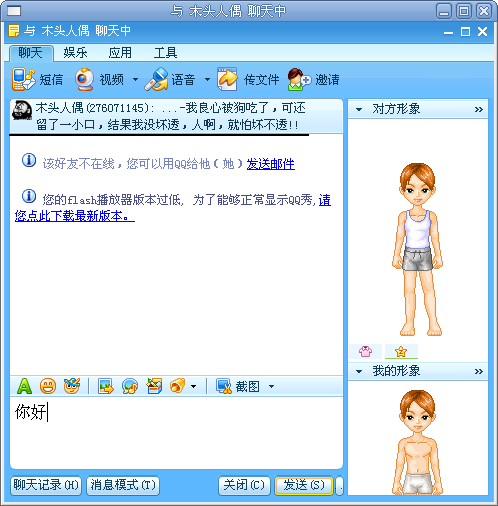This screenshot has height=506, width=498.
Task: Start a video chat via webcam icon
Action: pyautogui.click(x=85, y=79)
